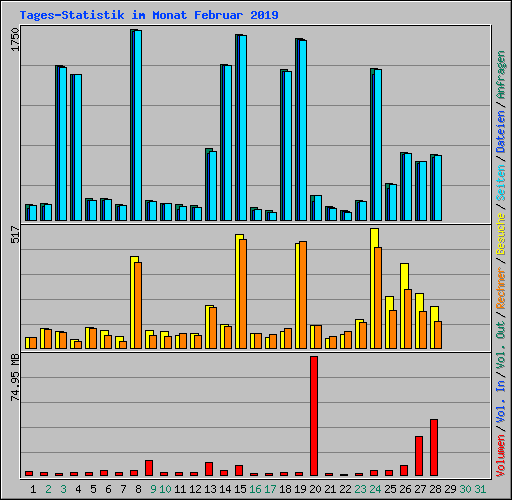Image resolution: width=512 pixels, height=500 pixels.
Task: Select day 24 on the x-axis
Action: coord(375,489)
